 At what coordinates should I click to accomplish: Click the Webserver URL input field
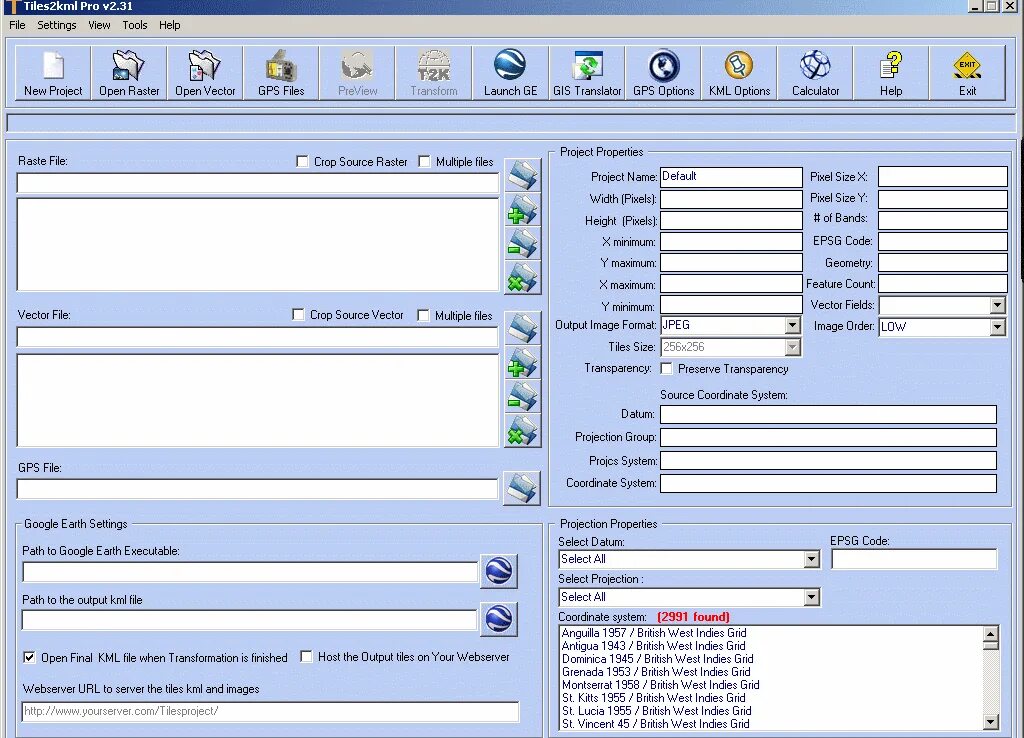[x=270, y=711]
